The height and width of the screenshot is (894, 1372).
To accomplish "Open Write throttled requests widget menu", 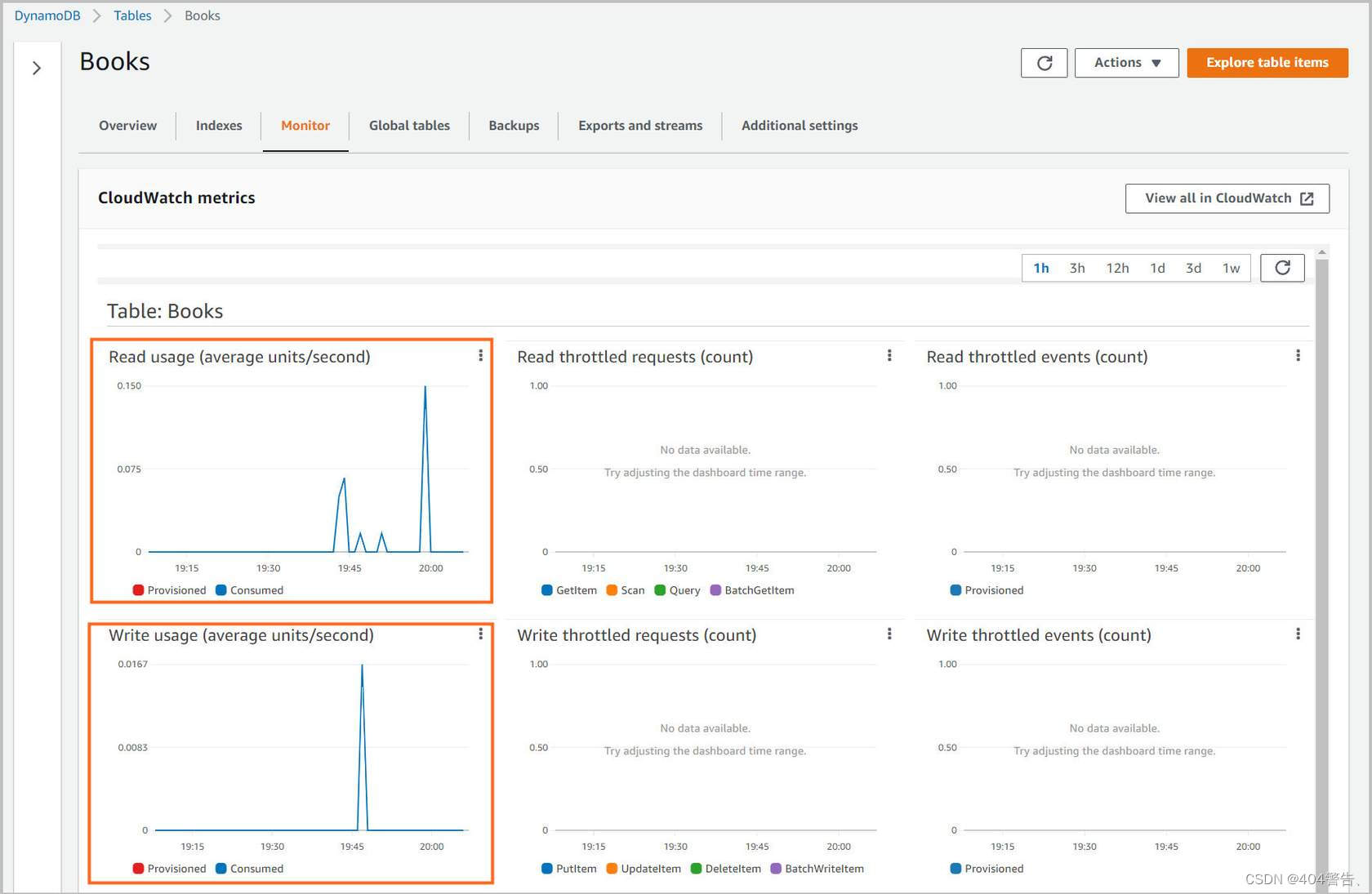I will pyautogui.click(x=889, y=634).
